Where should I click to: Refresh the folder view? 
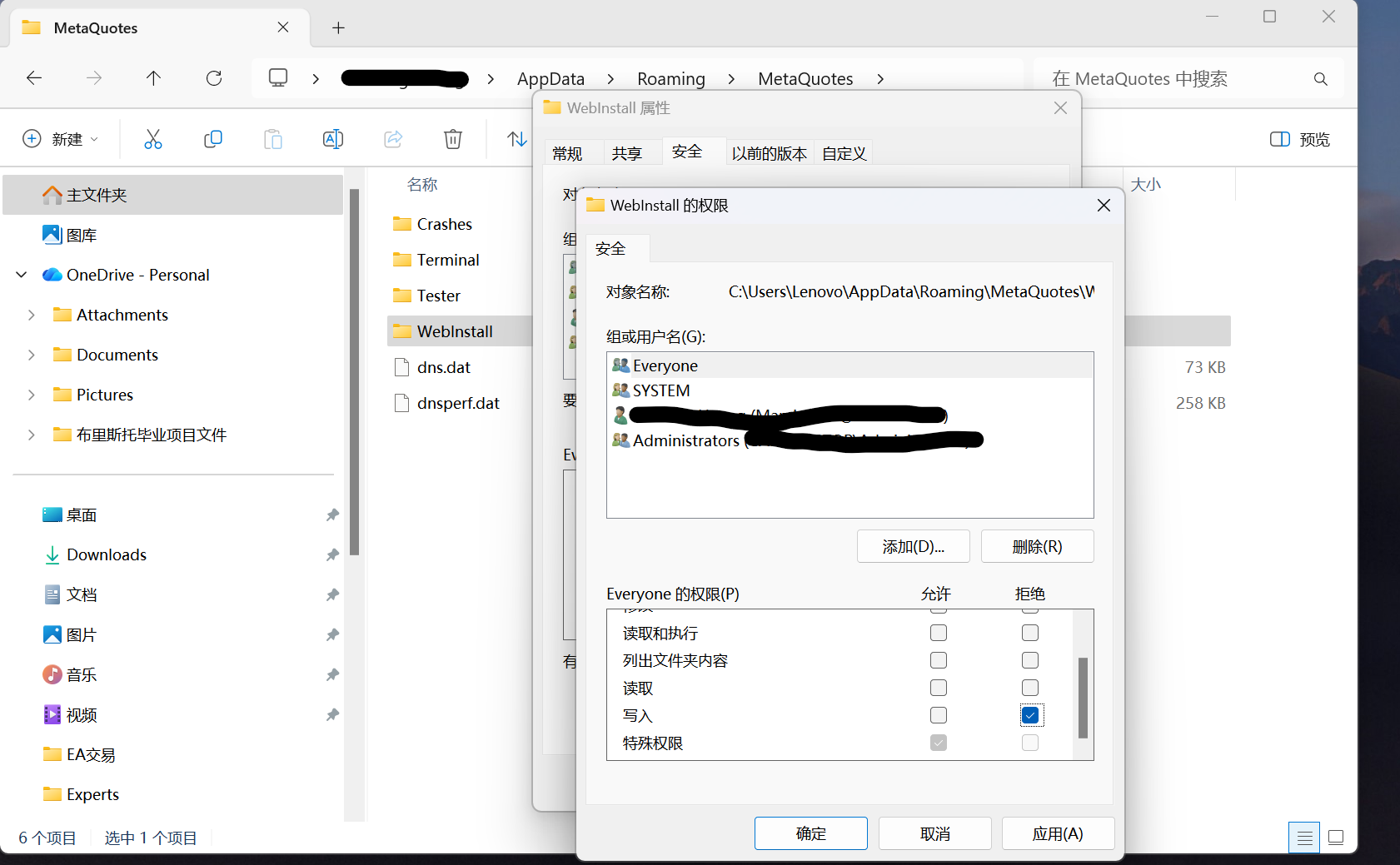click(x=214, y=78)
